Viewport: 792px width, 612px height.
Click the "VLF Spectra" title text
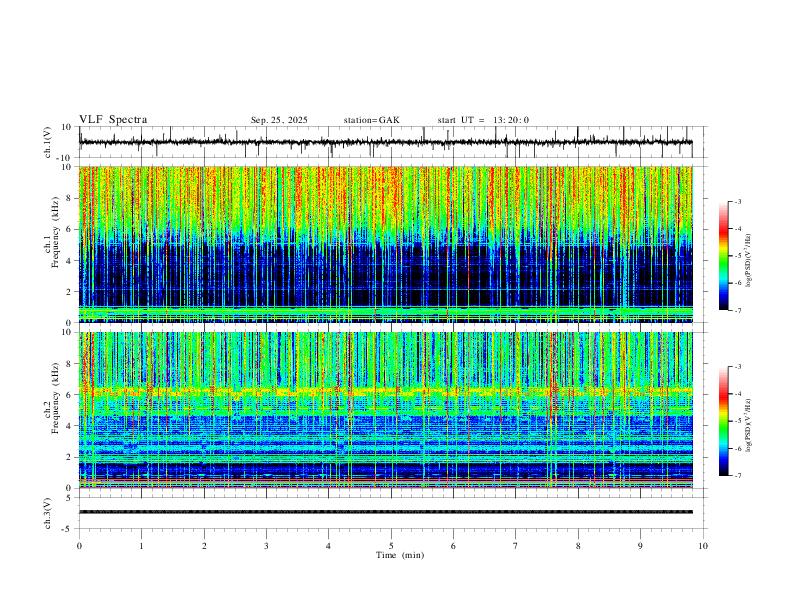(x=113, y=120)
